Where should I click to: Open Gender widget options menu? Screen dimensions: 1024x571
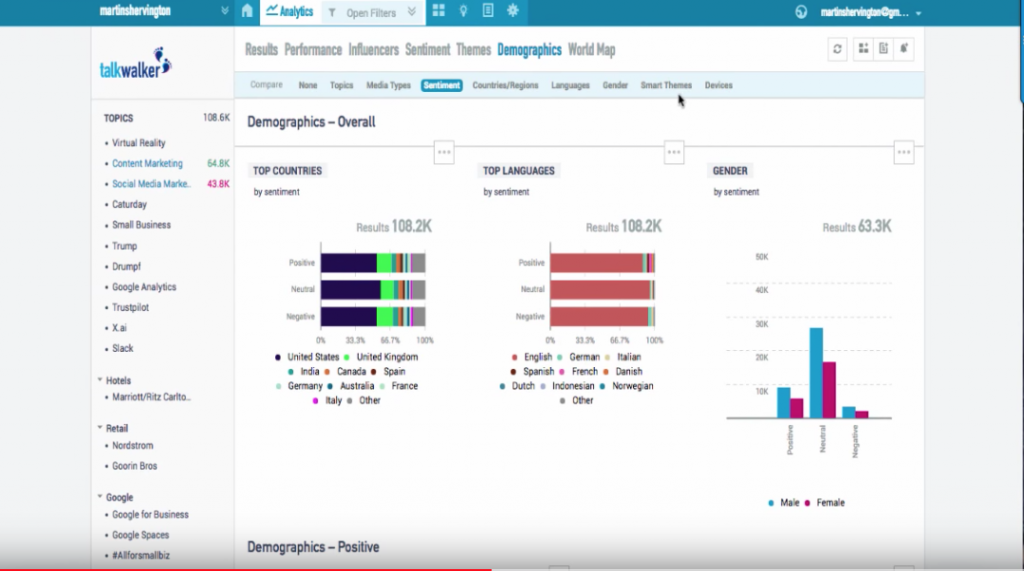(x=904, y=152)
